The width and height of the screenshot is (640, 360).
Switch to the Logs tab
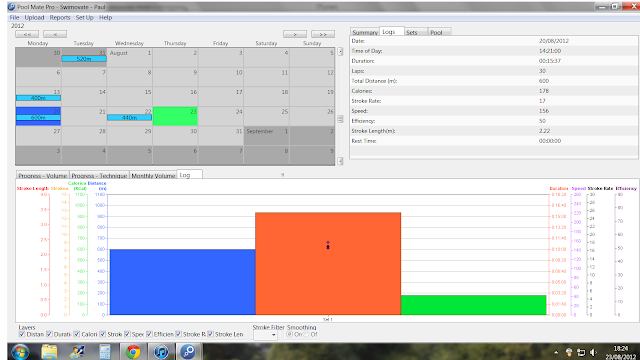pyautogui.click(x=391, y=31)
